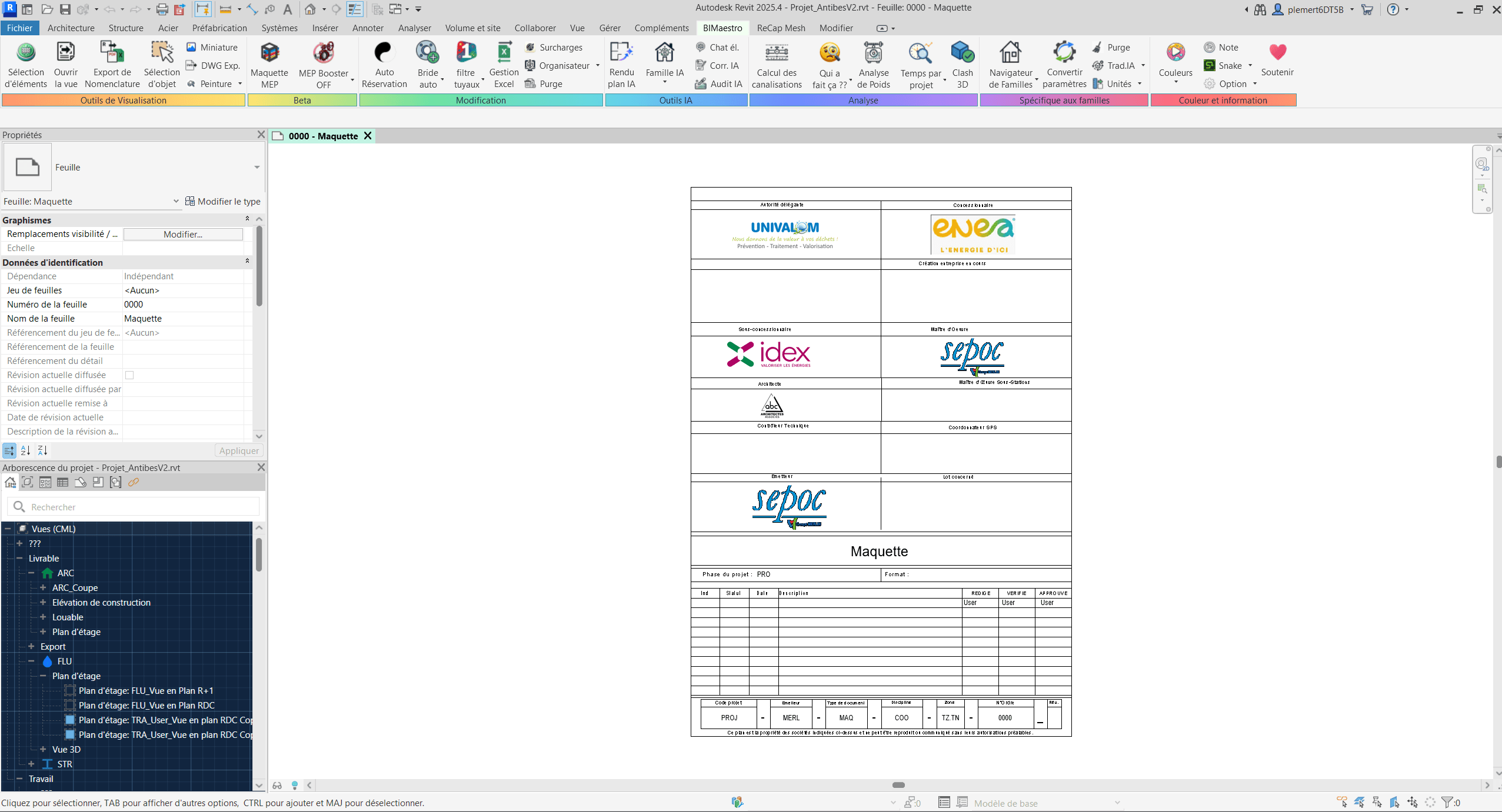Select the ReCap Mesh tab
The image size is (1502, 812).
click(x=781, y=28)
